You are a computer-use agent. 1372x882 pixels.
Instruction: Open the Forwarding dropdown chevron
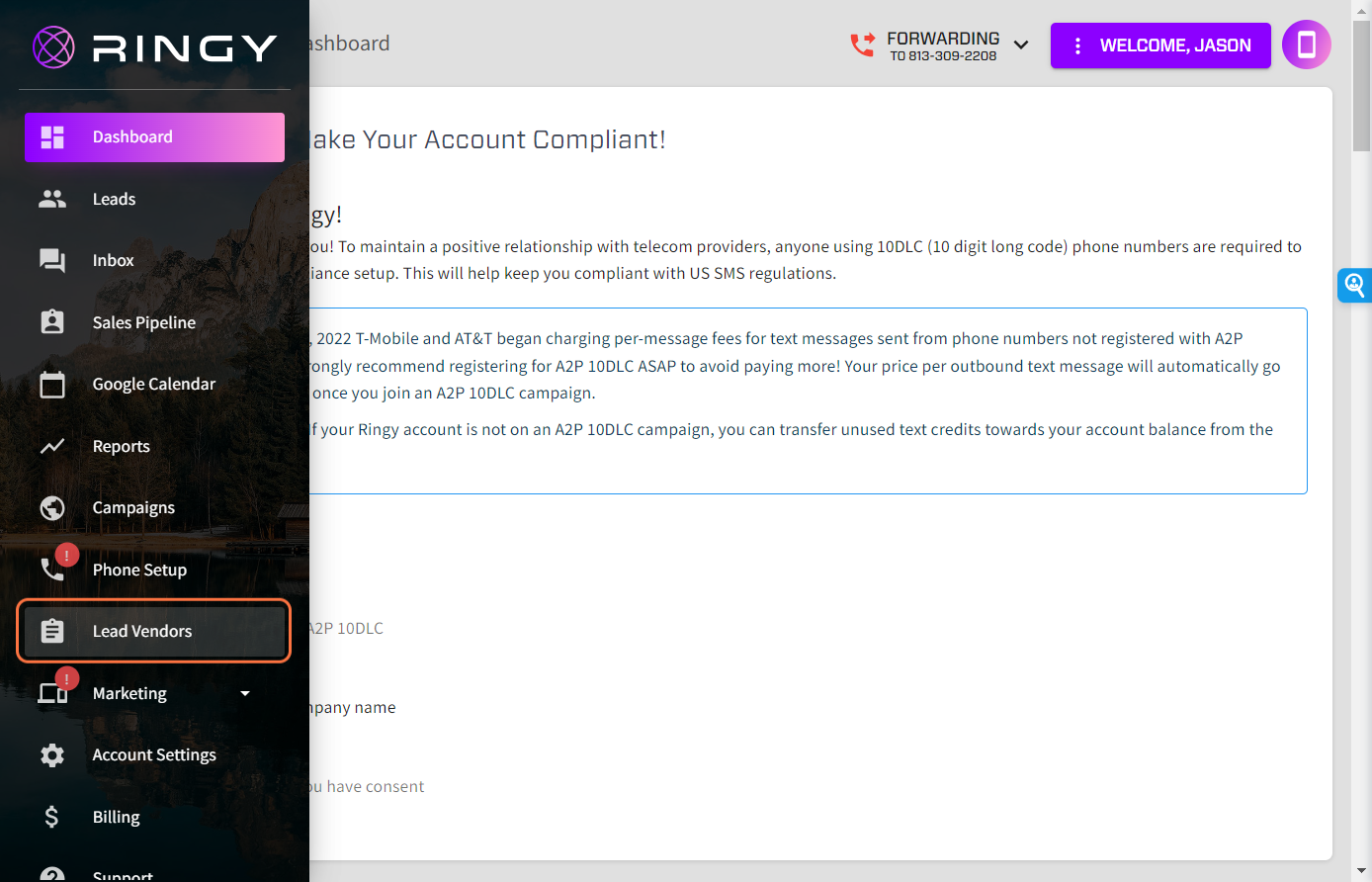coord(1021,45)
